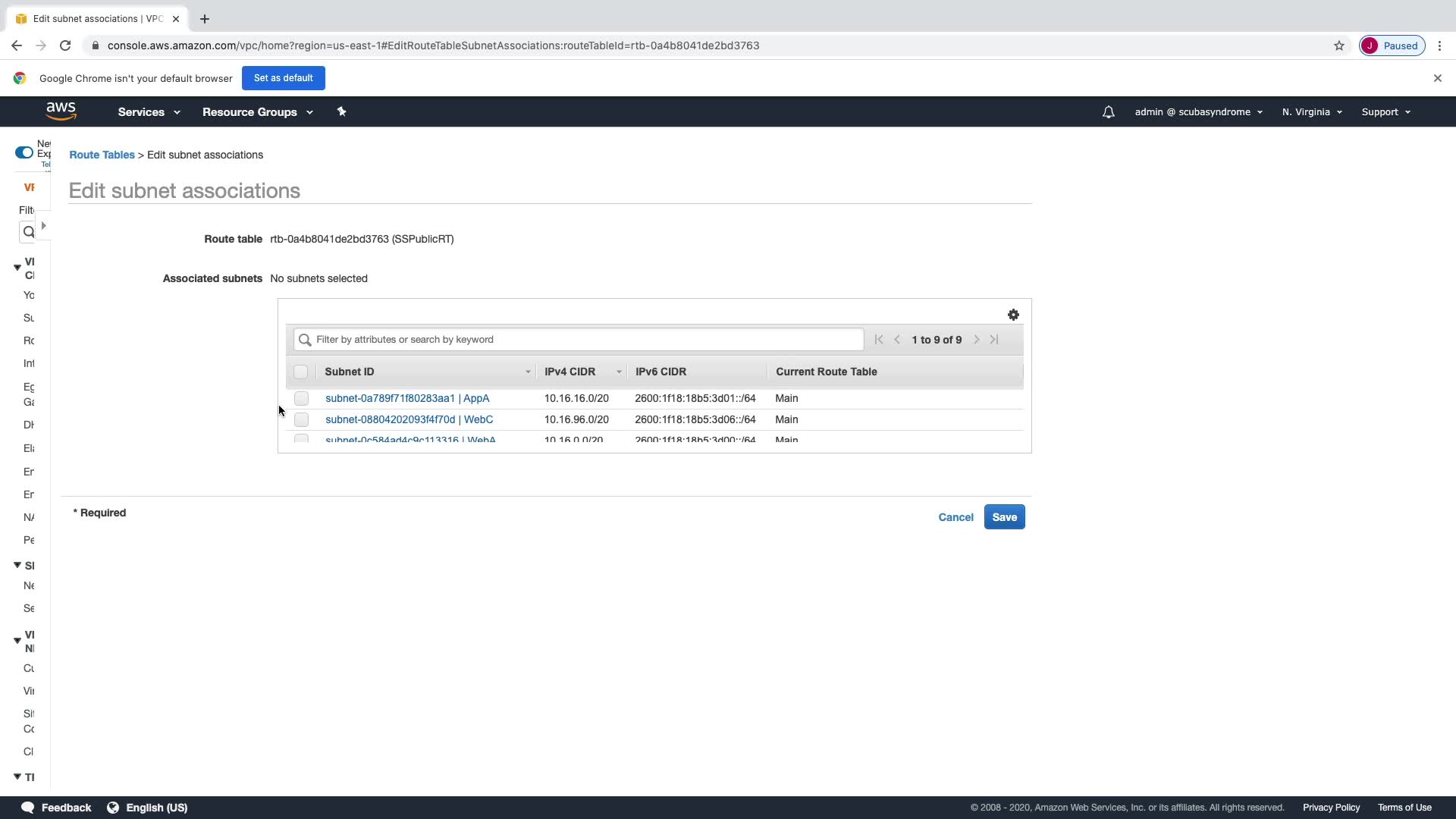Bookmark this page with star icon
1456x819 pixels.
(1339, 45)
